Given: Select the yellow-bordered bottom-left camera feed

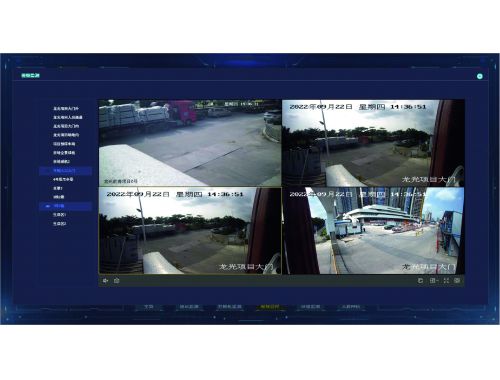Looking at the screenshot, I should coord(190,231).
